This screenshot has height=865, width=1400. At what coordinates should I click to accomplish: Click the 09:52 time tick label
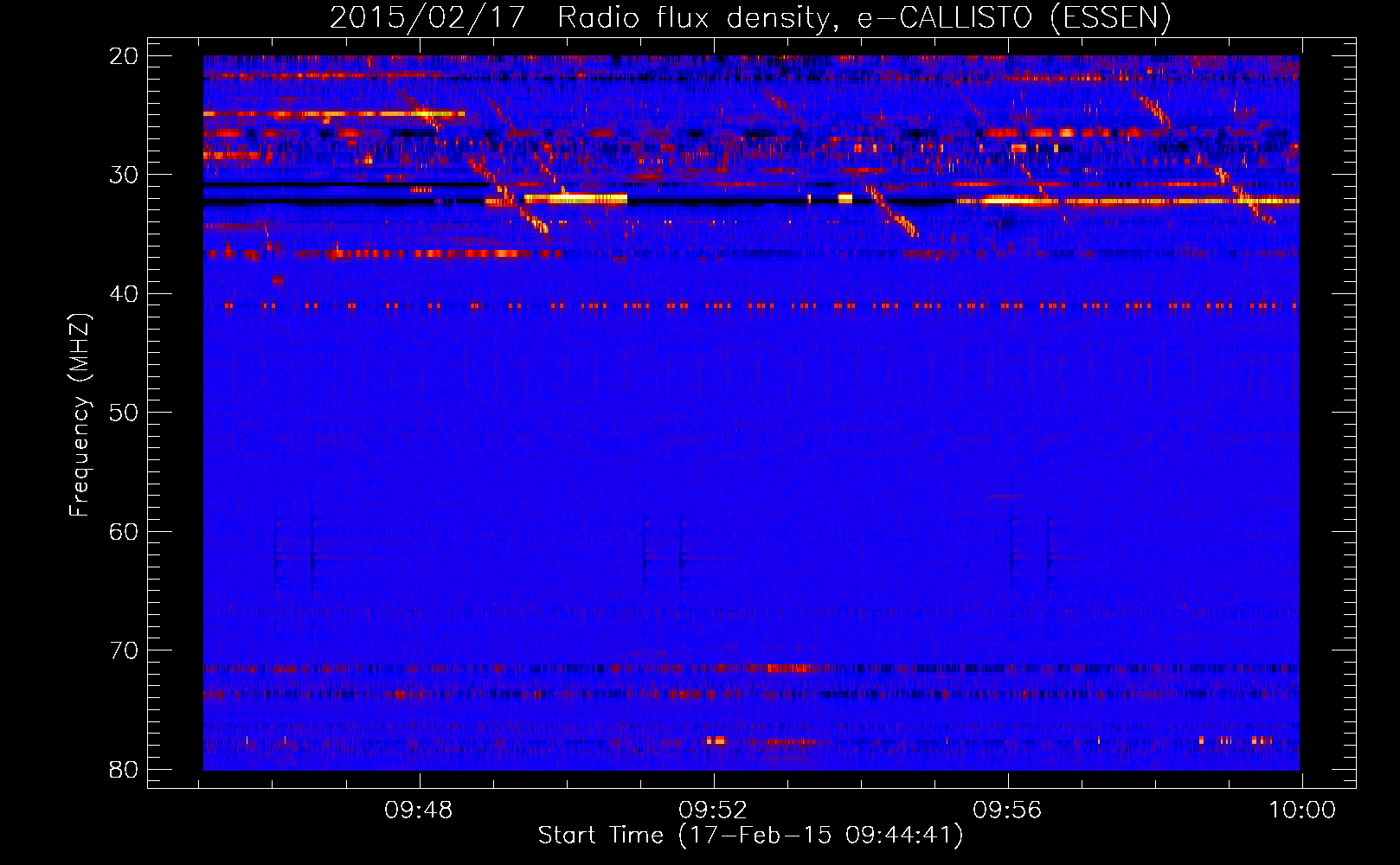click(x=713, y=811)
